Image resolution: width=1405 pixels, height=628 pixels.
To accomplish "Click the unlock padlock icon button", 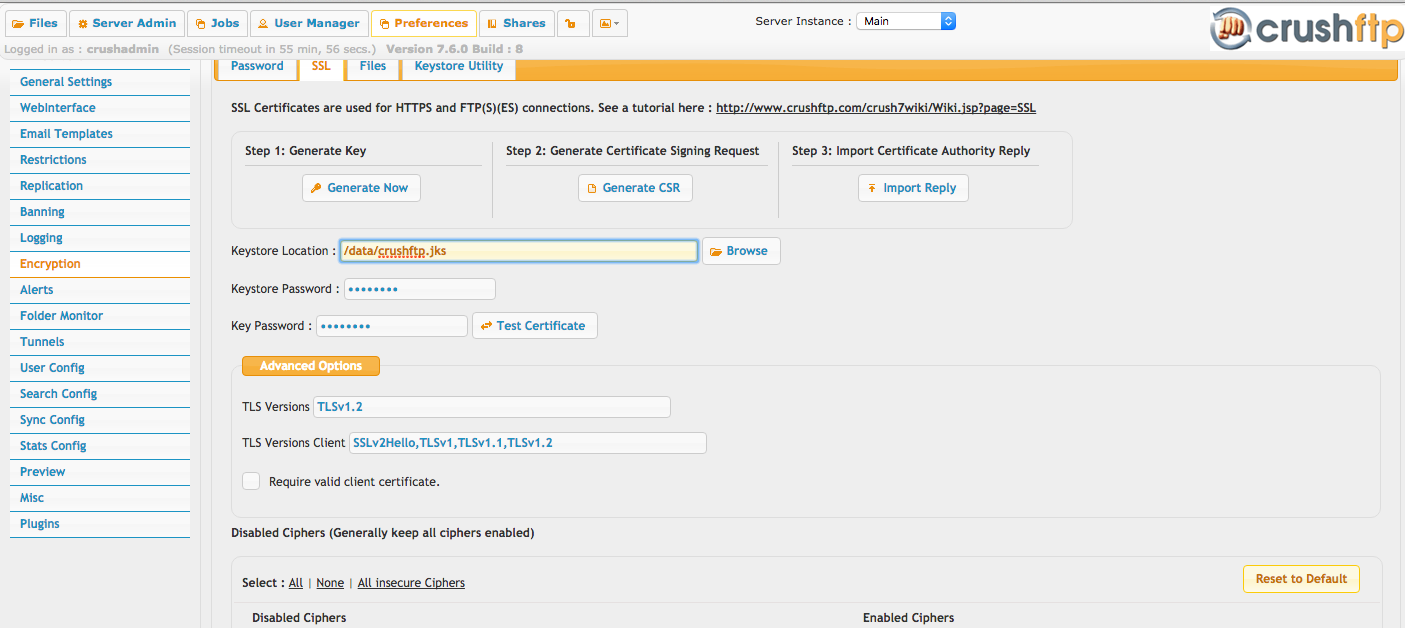I will pos(573,23).
